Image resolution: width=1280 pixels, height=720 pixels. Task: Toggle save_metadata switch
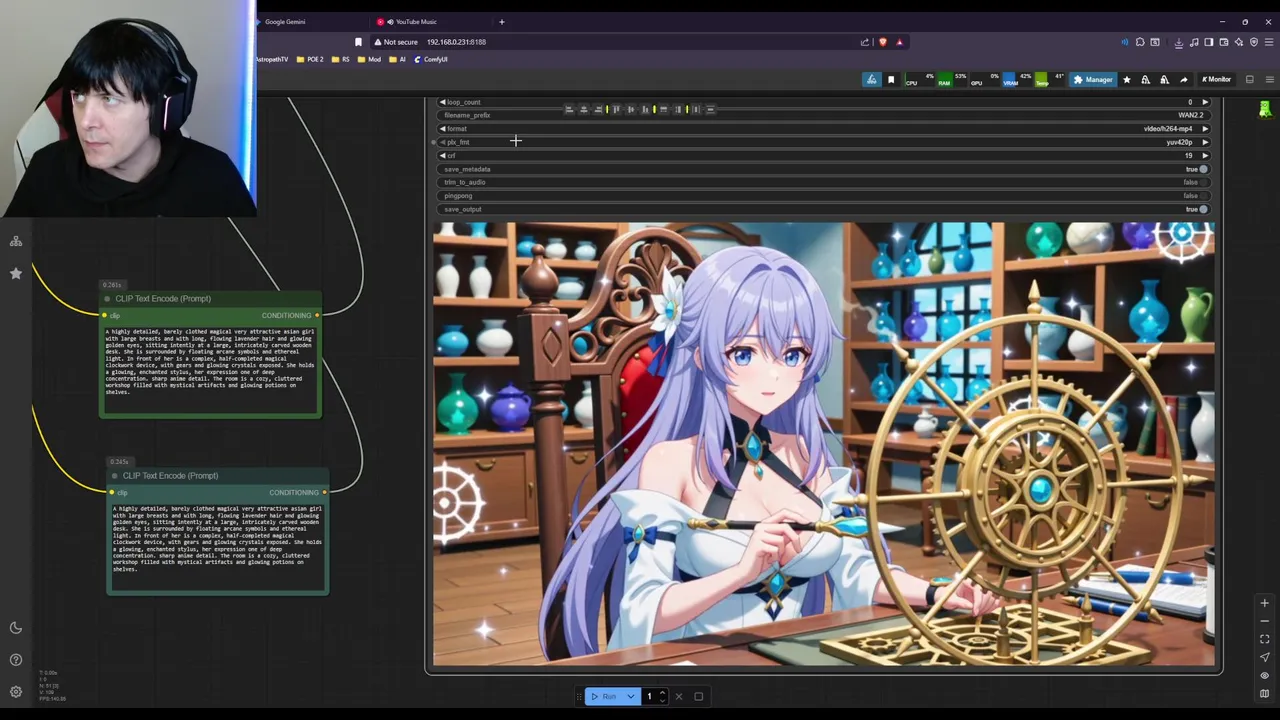tap(1203, 169)
